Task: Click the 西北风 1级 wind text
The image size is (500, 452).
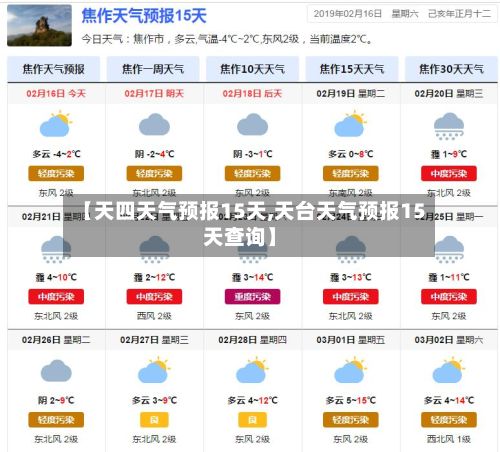Action: pyautogui.click(x=449, y=439)
